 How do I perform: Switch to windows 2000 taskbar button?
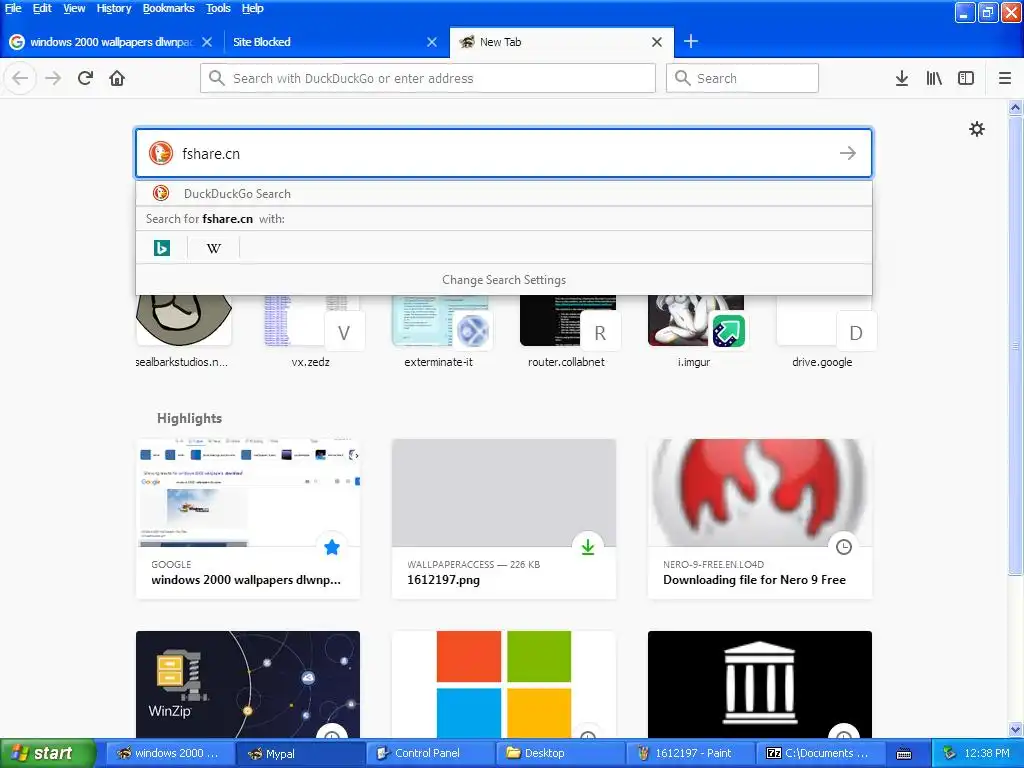click(169, 754)
